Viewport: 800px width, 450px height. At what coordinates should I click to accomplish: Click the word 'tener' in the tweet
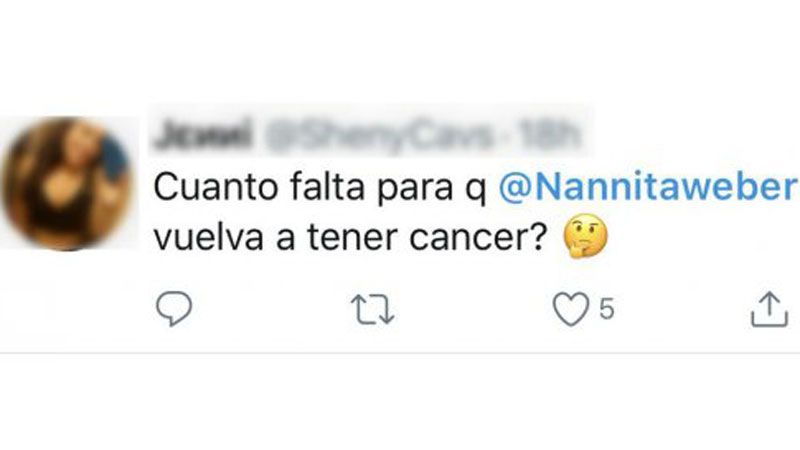tap(352, 238)
